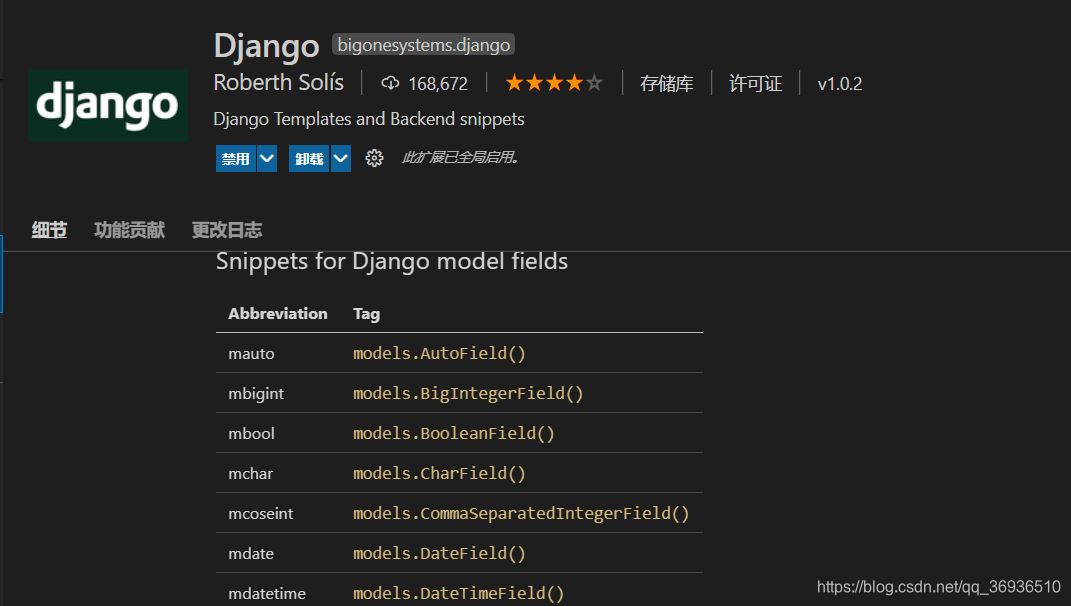The width and height of the screenshot is (1071, 606).
Task: Click the 卸载 (Uninstall) button
Action: (x=309, y=159)
